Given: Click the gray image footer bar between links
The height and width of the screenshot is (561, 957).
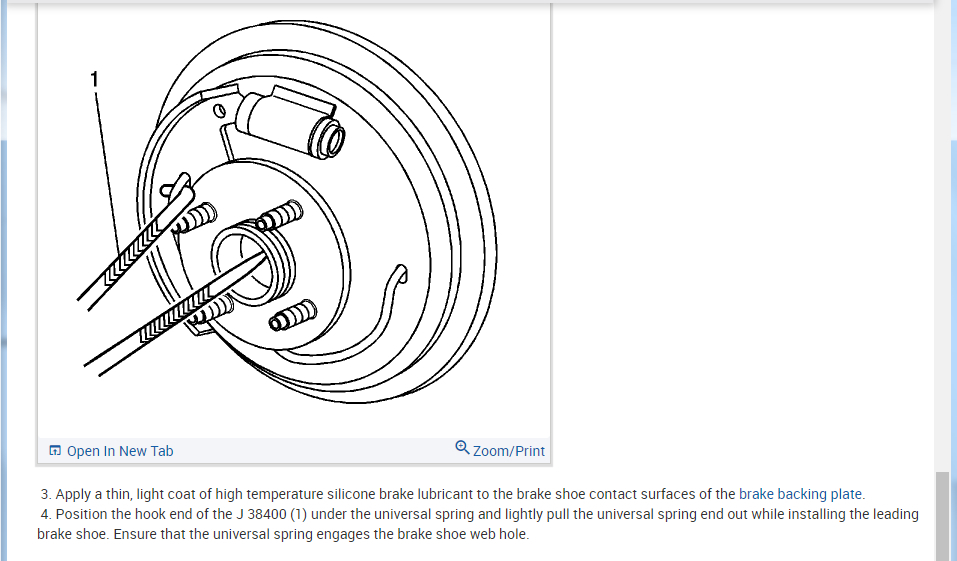Looking at the screenshot, I should click(x=314, y=451).
